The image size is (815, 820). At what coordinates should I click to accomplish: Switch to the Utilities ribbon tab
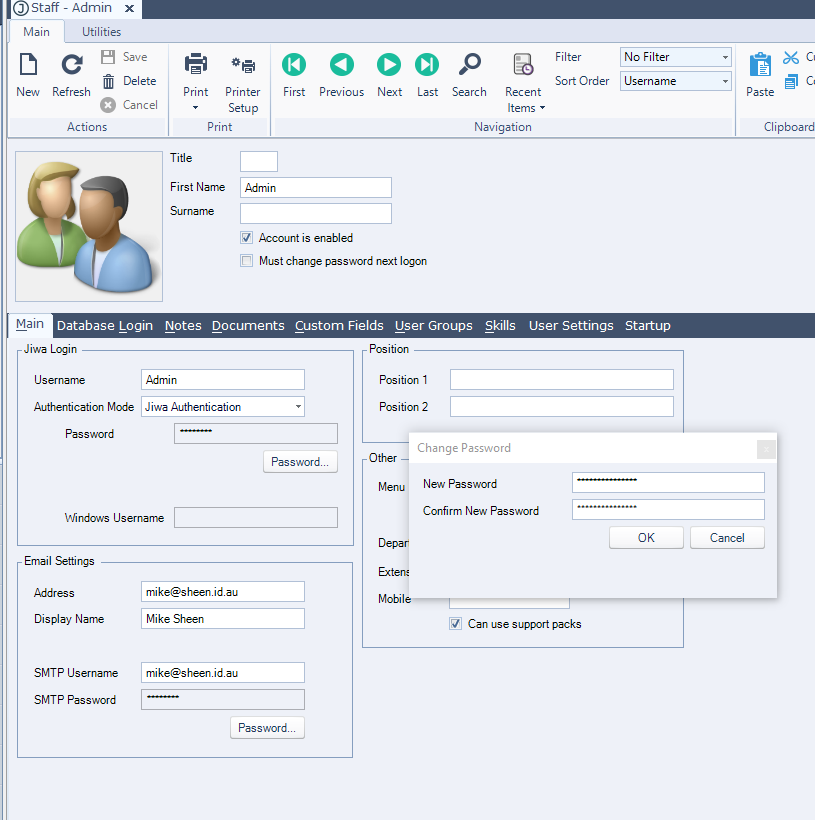pyautogui.click(x=101, y=32)
